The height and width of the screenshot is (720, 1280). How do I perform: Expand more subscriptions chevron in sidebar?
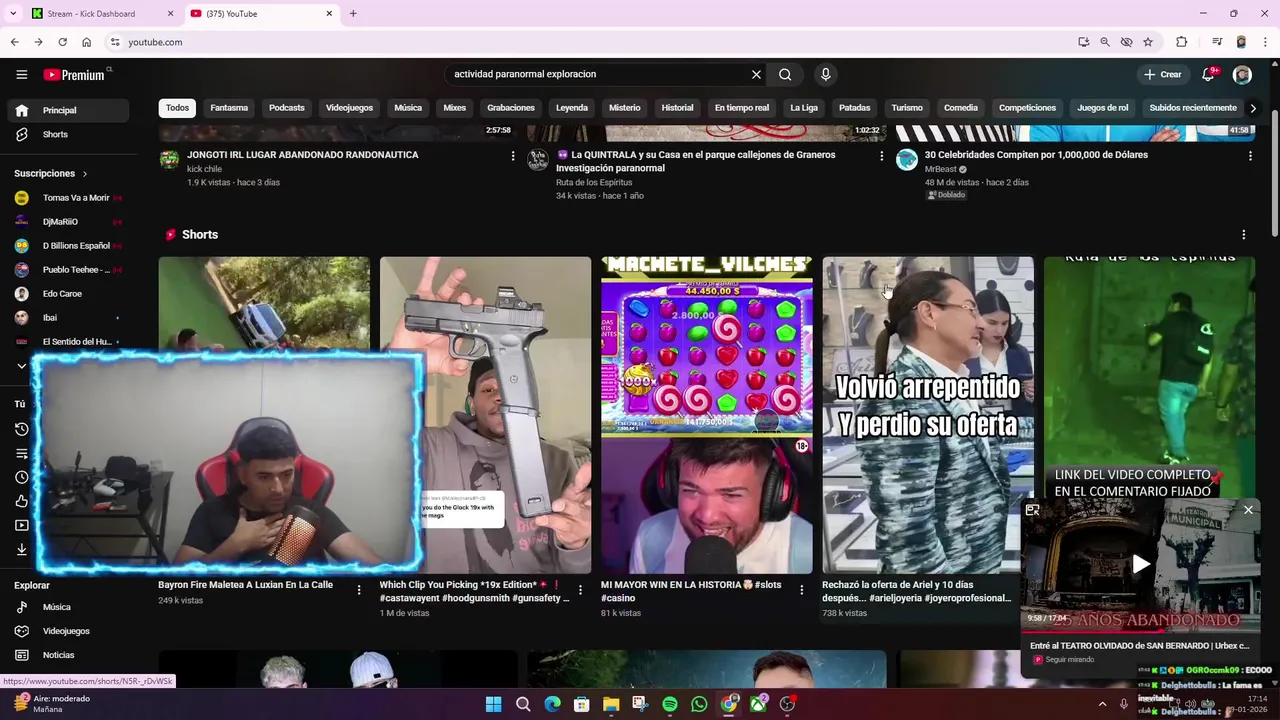pos(21,366)
